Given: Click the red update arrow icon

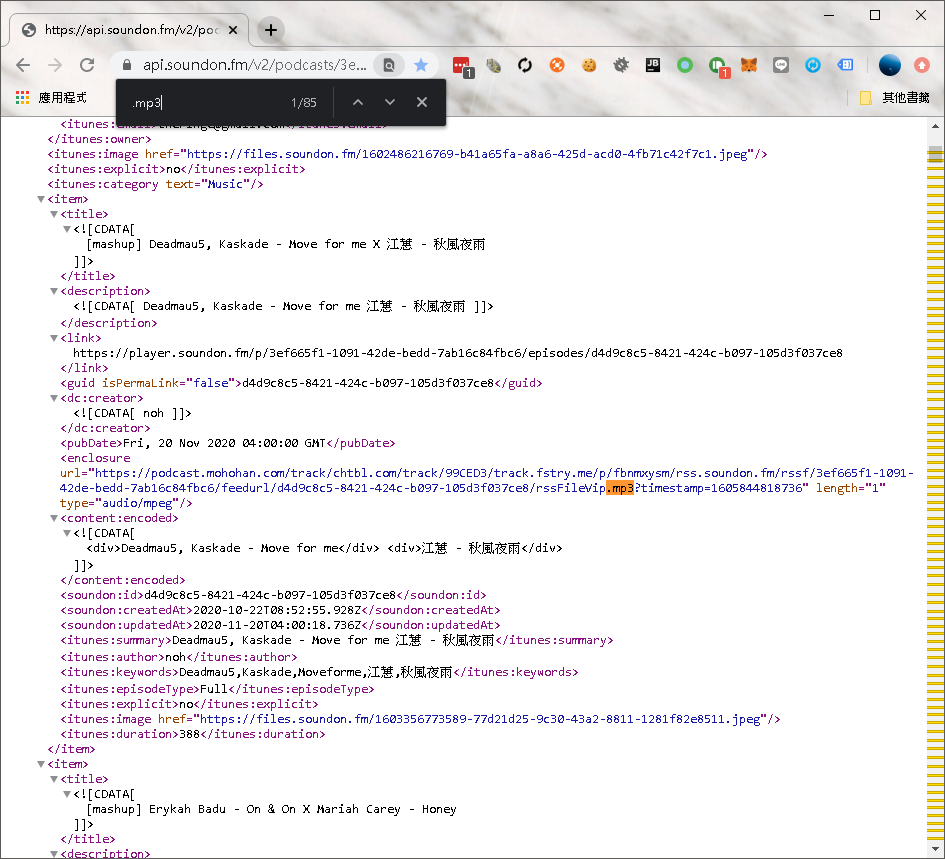Looking at the screenshot, I should [921, 65].
